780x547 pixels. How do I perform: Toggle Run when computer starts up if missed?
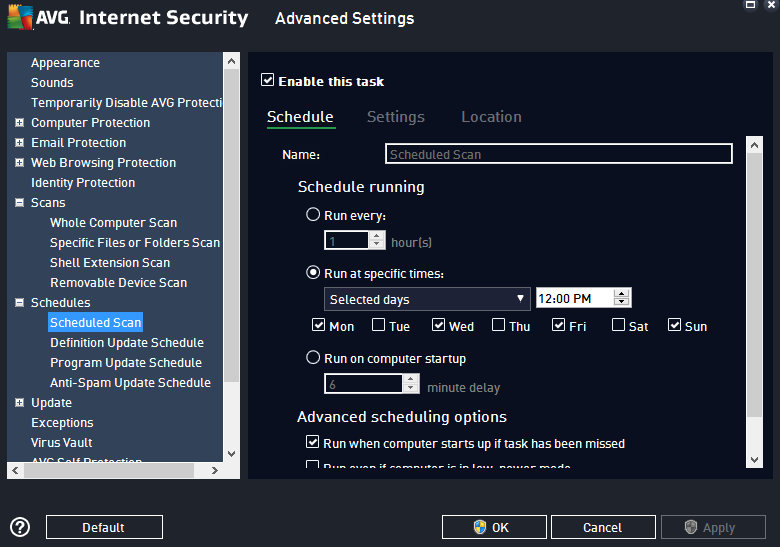click(312, 442)
